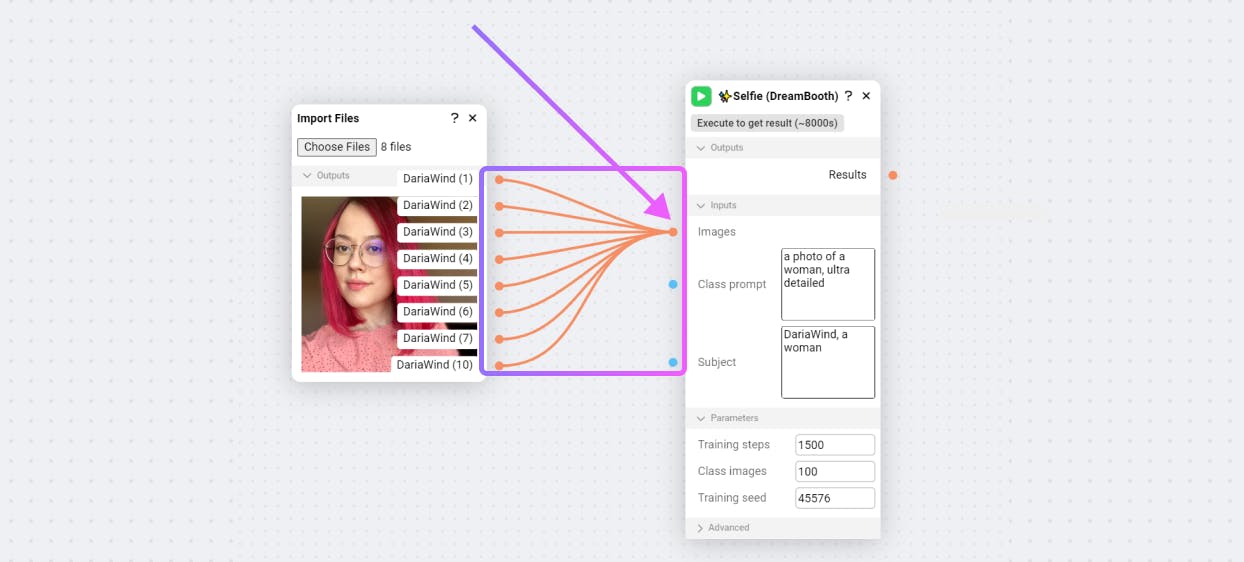Click the Training steps field

[835, 445]
